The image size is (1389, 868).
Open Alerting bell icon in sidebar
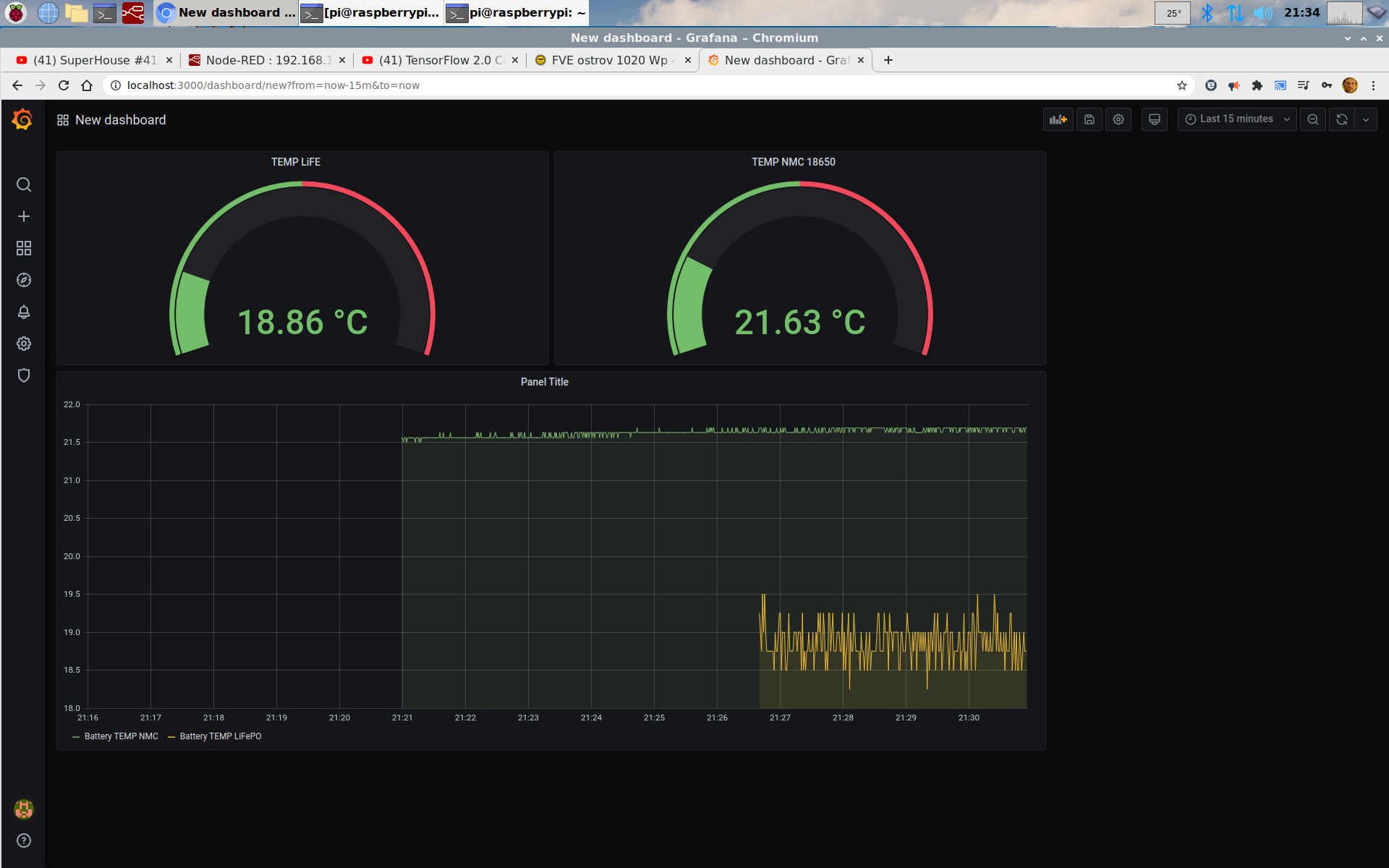[24, 312]
